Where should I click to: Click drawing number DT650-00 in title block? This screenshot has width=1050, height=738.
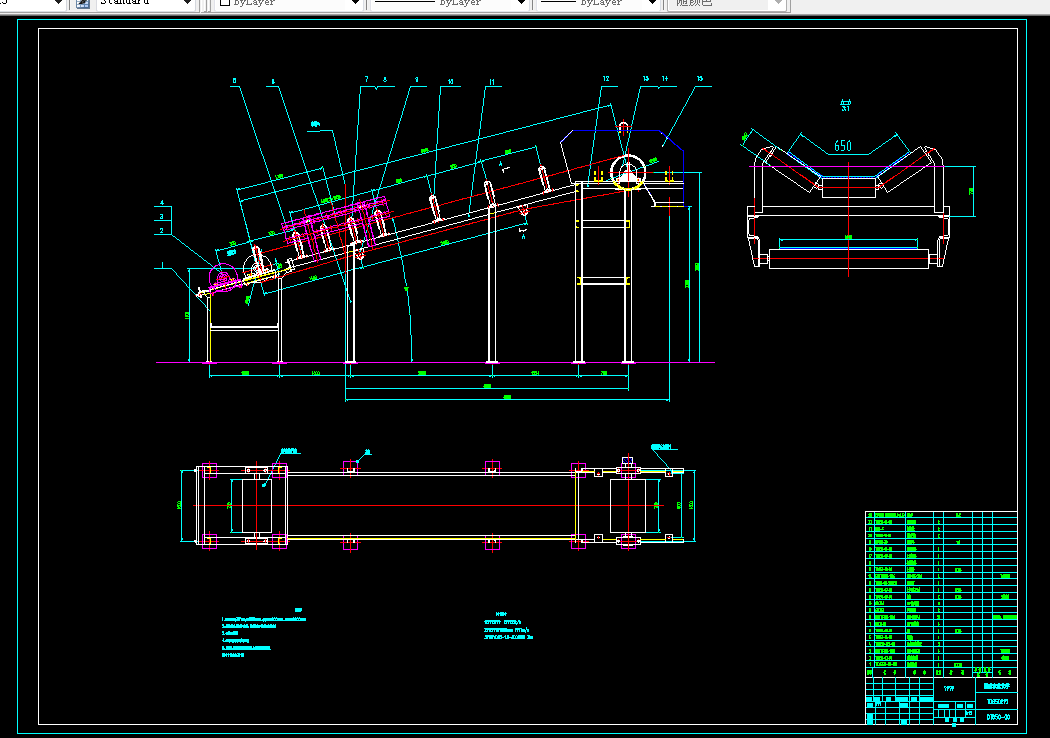pyautogui.click(x=997, y=716)
